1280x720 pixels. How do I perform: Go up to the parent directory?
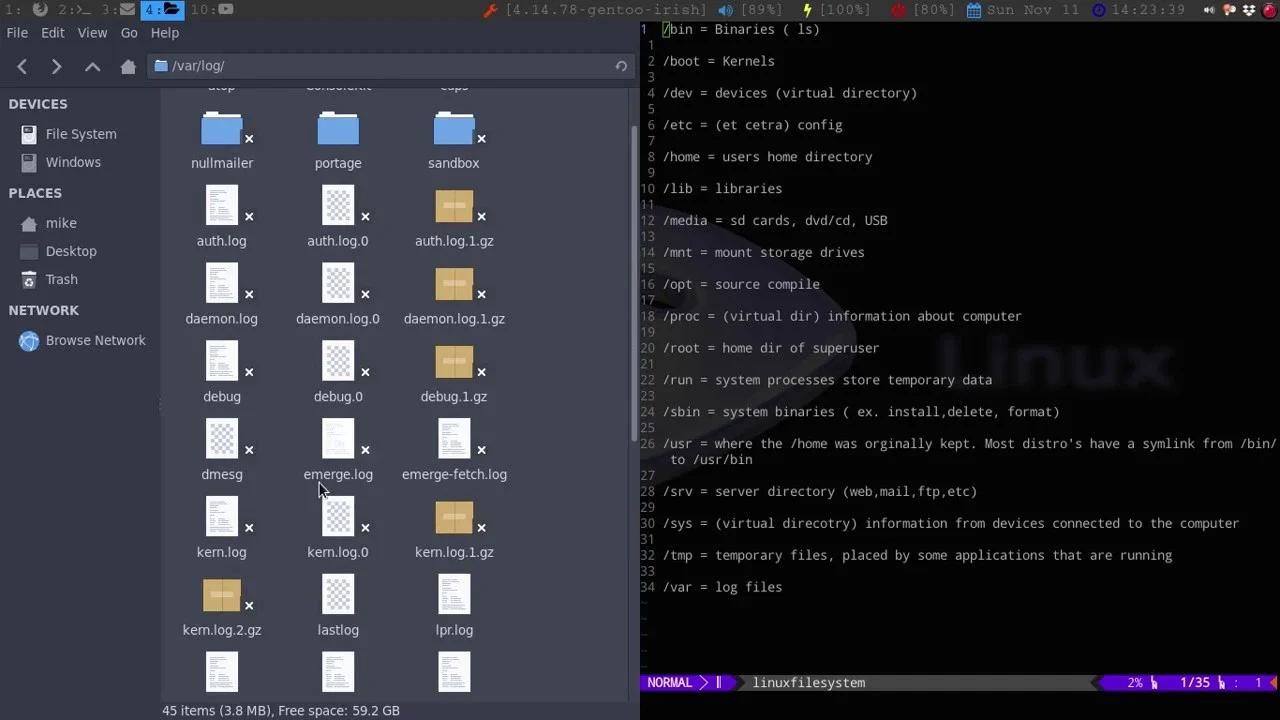(92, 66)
